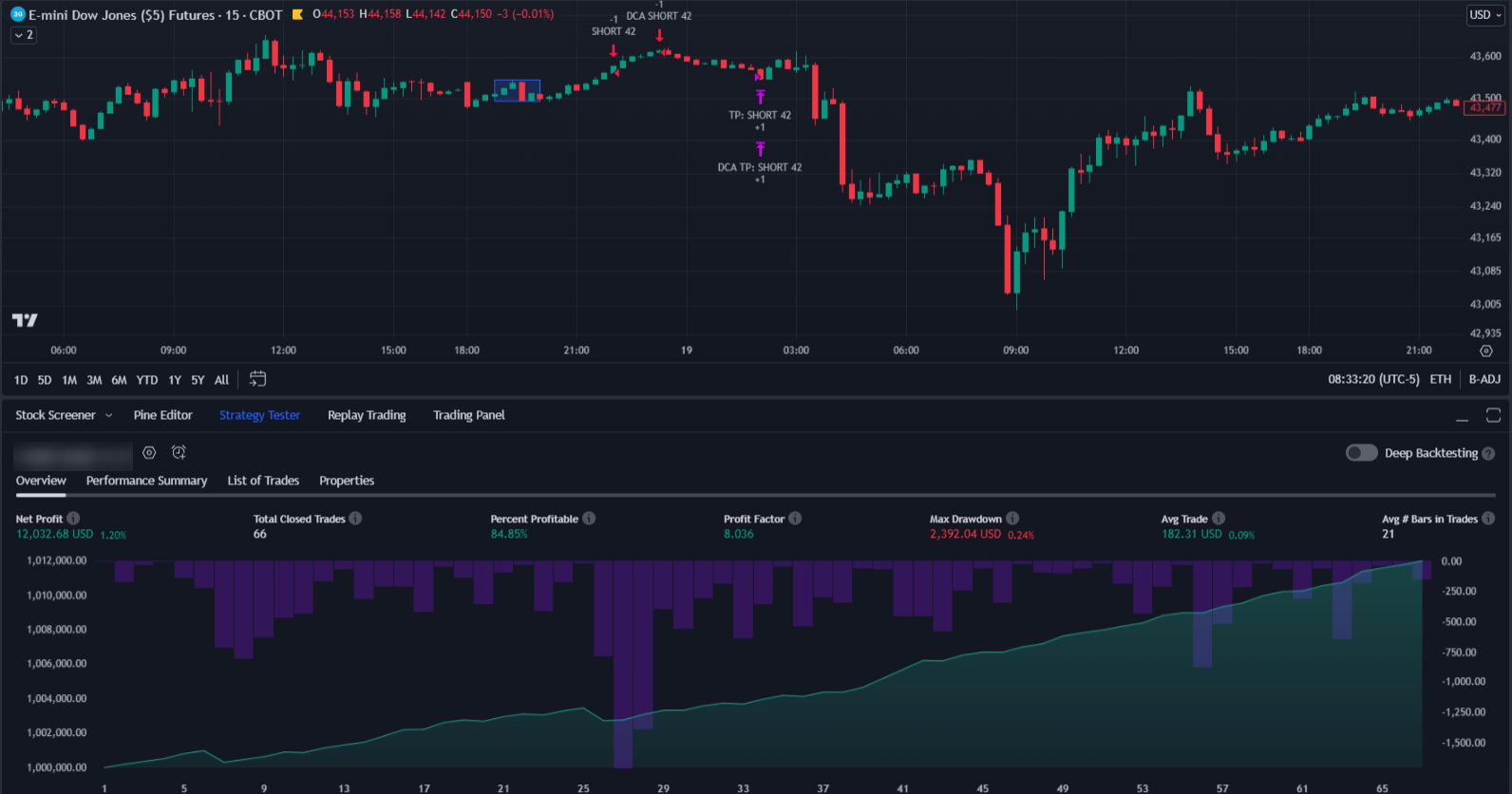The width and height of the screenshot is (1512, 794).
Task: Open info icon next to Net Profit
Action: [x=73, y=519]
